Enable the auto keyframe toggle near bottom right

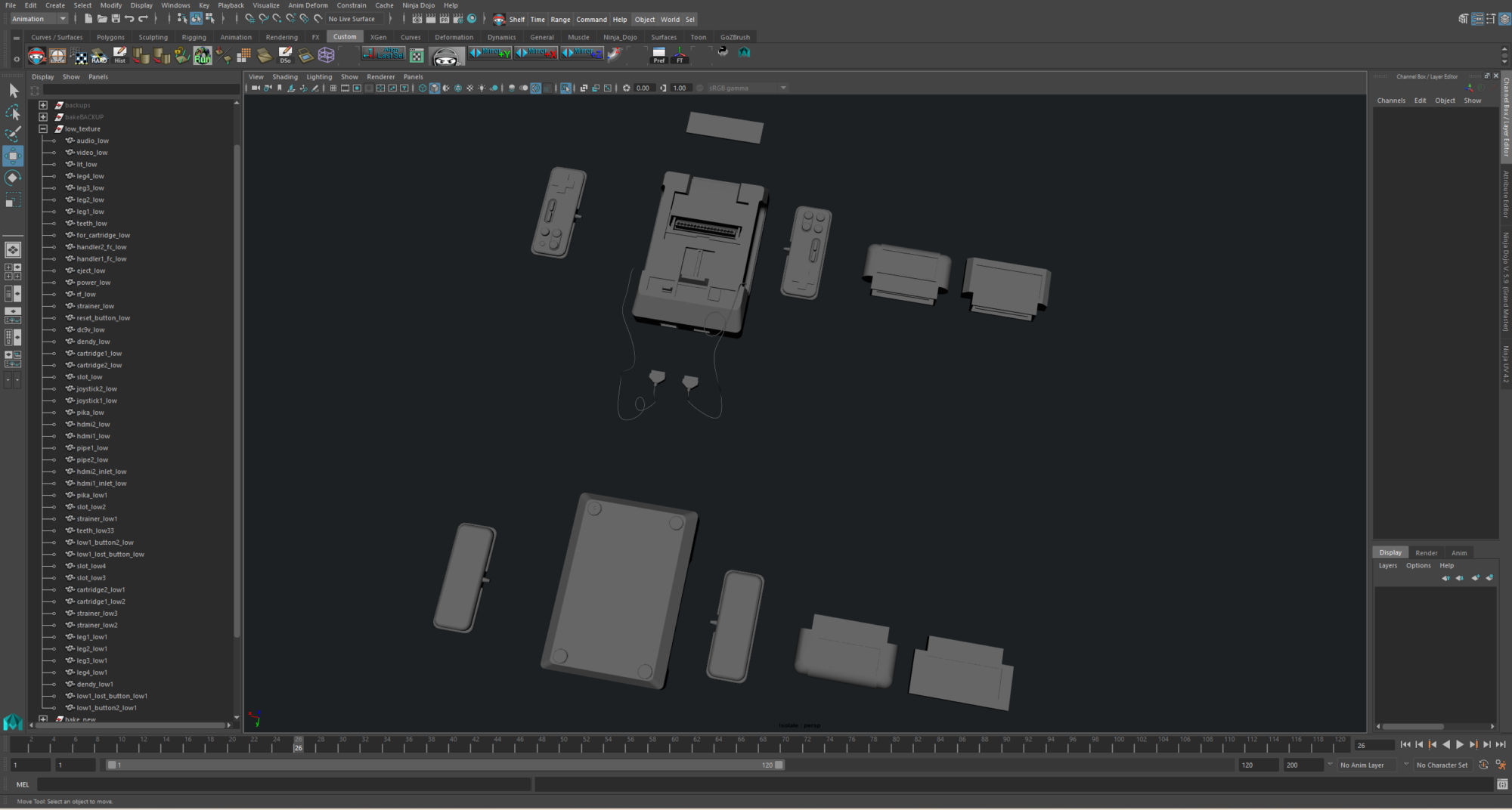pyautogui.click(x=1483, y=765)
